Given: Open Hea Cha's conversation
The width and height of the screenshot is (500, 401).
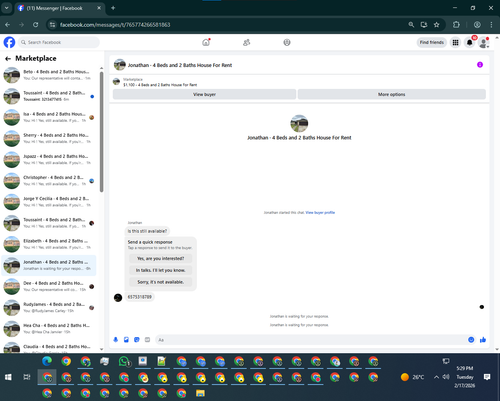Looking at the screenshot, I should point(49,329).
